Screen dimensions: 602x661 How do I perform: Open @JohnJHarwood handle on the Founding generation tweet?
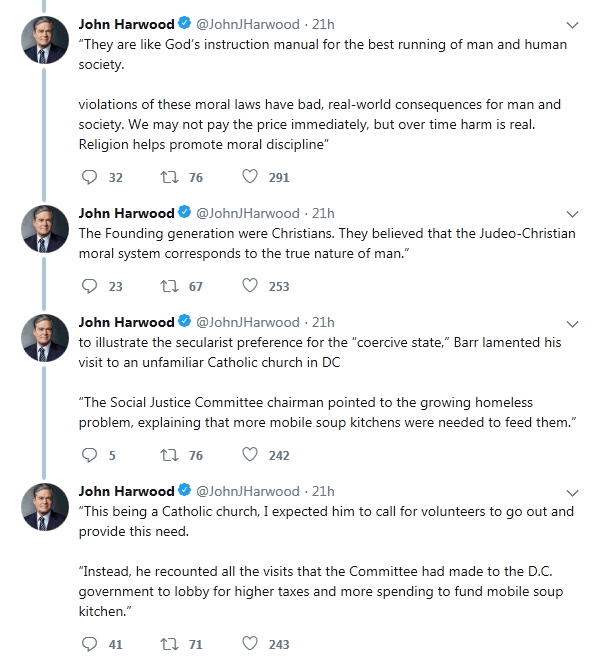248,213
